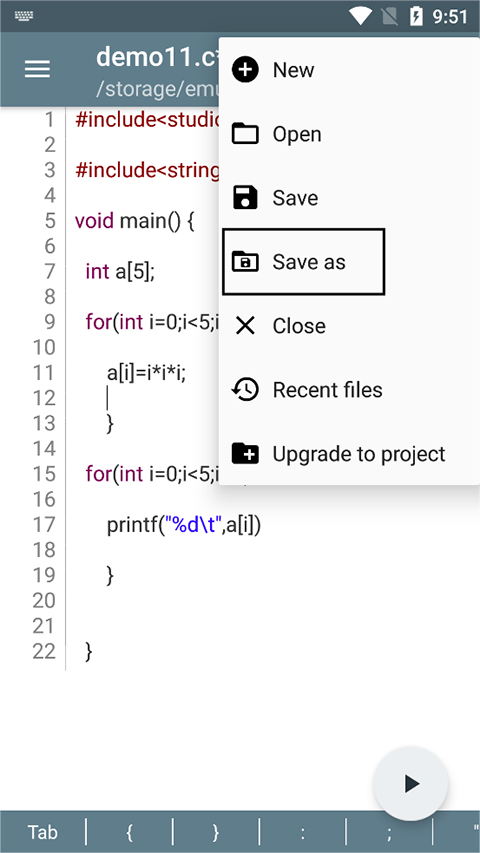Click the Save floppy disk icon

coord(245,197)
